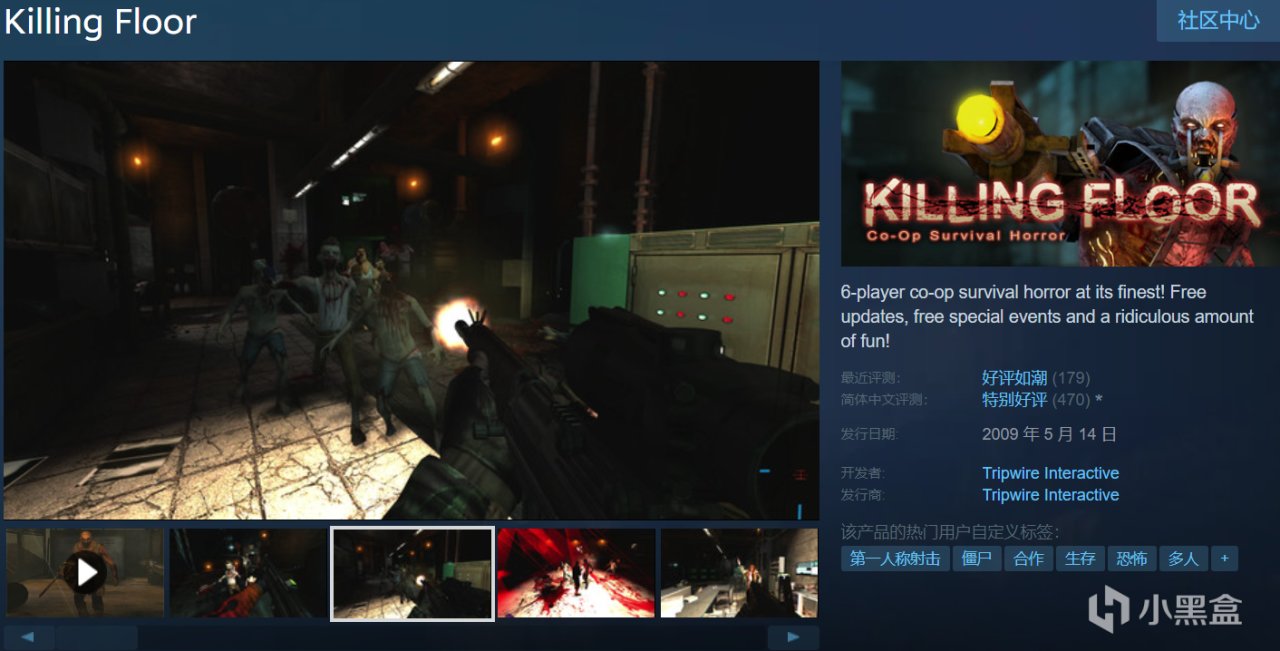Open the 好评如潮 recent reviews link
Viewport: 1280px width, 651px height.
[1014, 378]
